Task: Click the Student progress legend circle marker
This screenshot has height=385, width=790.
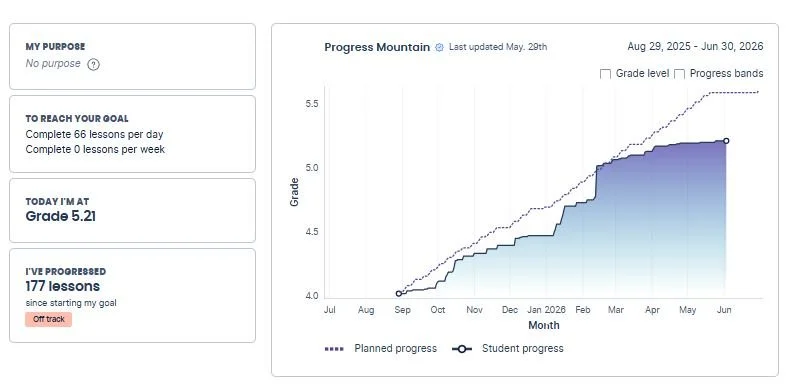Action: [462, 349]
